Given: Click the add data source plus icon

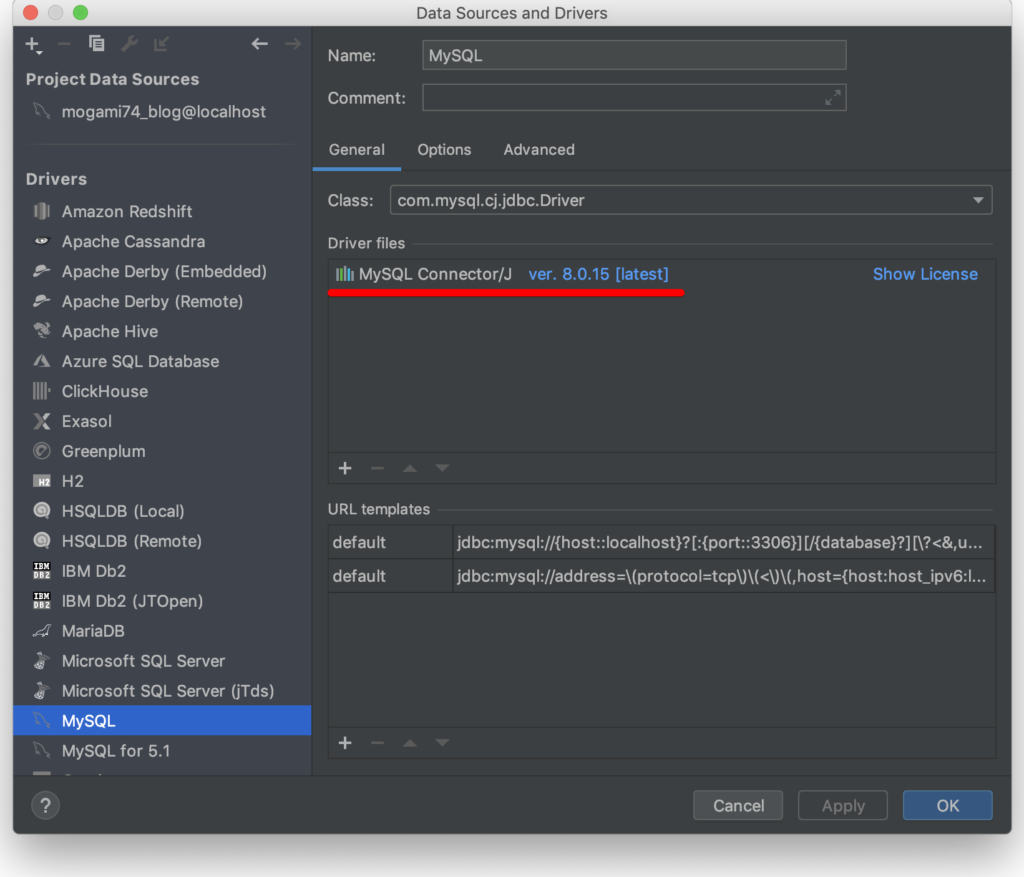Looking at the screenshot, I should [x=32, y=44].
